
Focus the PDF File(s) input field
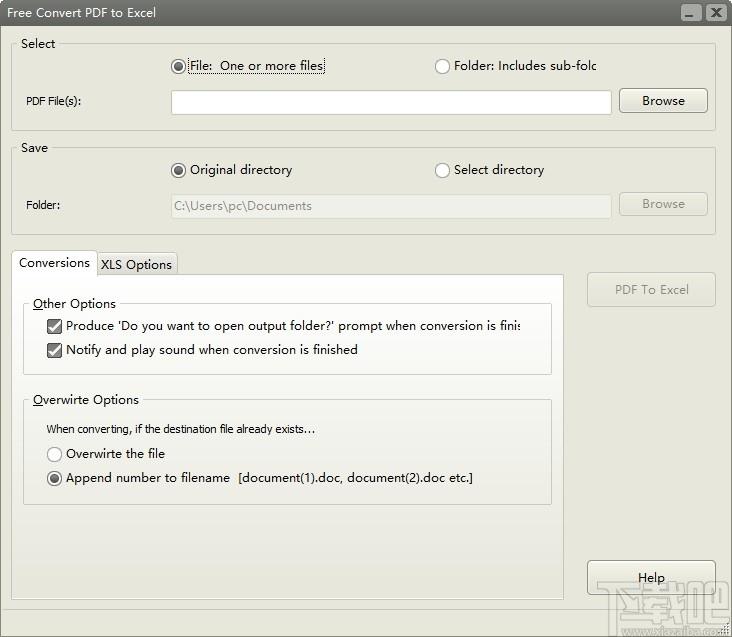tap(391, 102)
